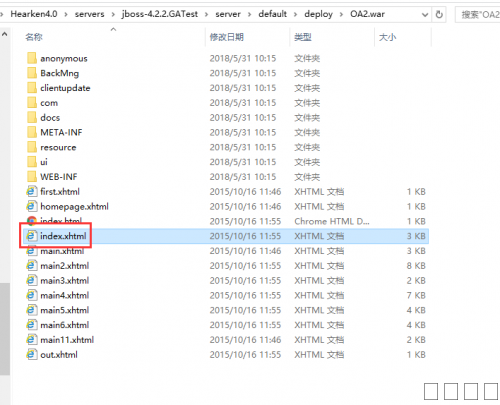The height and width of the screenshot is (405, 500).
Task: Sort files by the 类型 column header
Action: click(303, 37)
